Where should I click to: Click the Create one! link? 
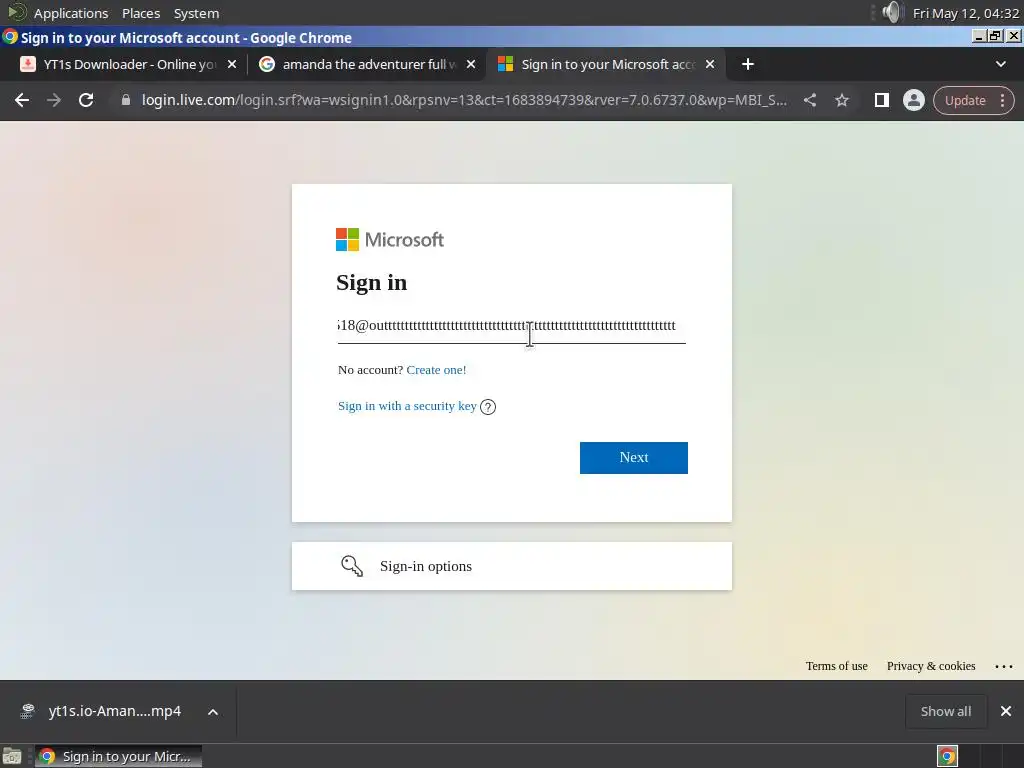click(436, 370)
